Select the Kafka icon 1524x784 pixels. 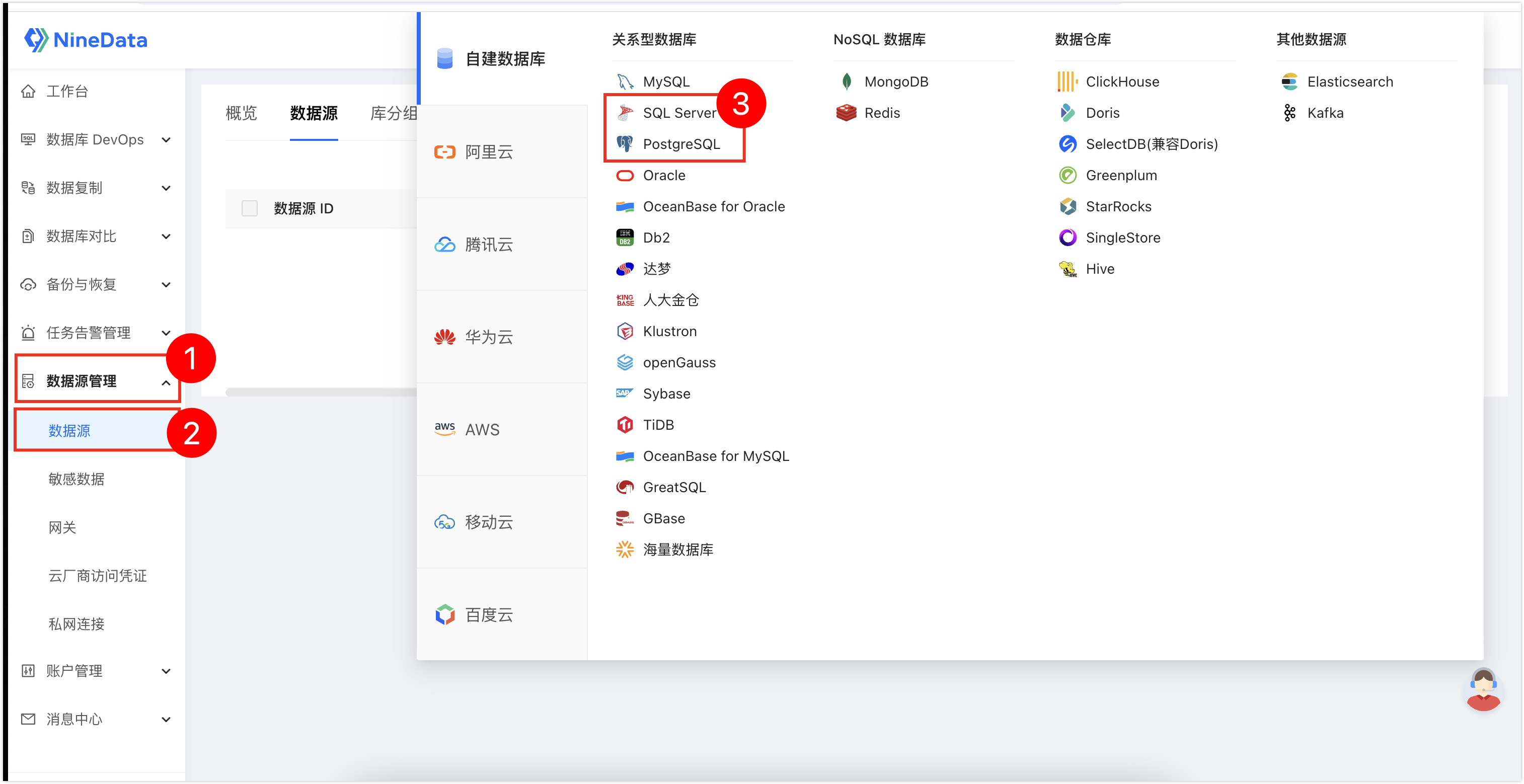(x=1290, y=113)
